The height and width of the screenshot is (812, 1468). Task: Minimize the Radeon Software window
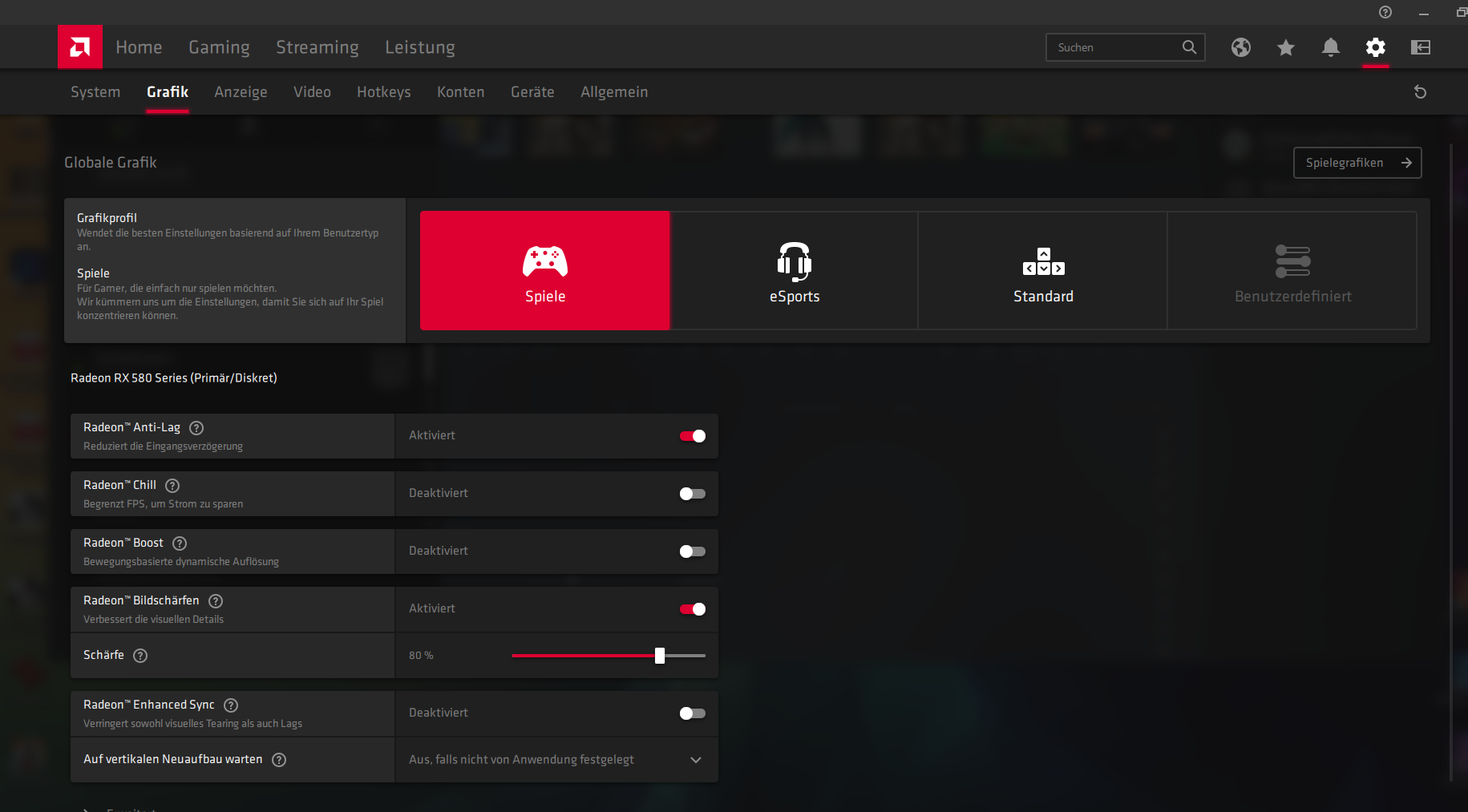coord(1424,13)
